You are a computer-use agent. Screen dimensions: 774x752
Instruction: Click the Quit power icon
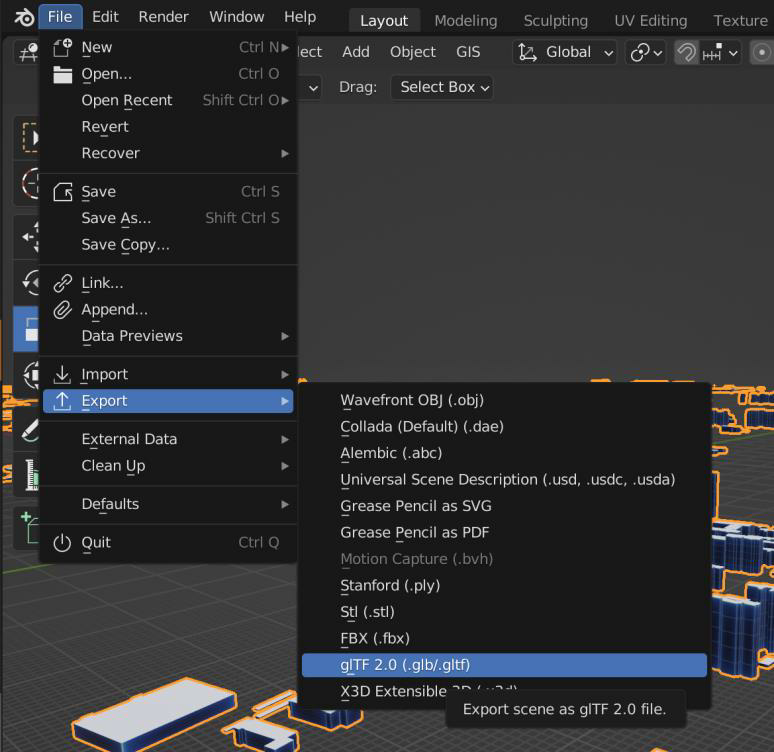63,543
